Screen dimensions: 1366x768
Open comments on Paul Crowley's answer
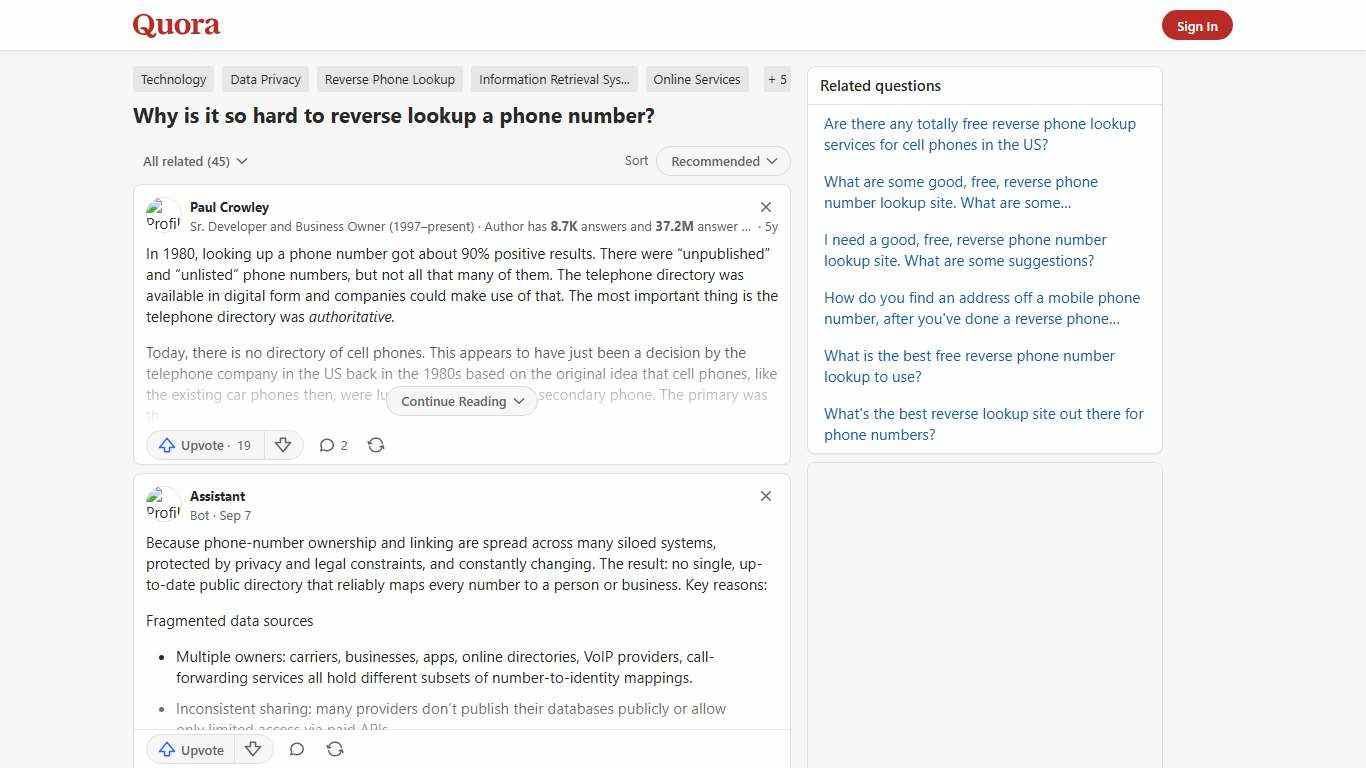332,445
